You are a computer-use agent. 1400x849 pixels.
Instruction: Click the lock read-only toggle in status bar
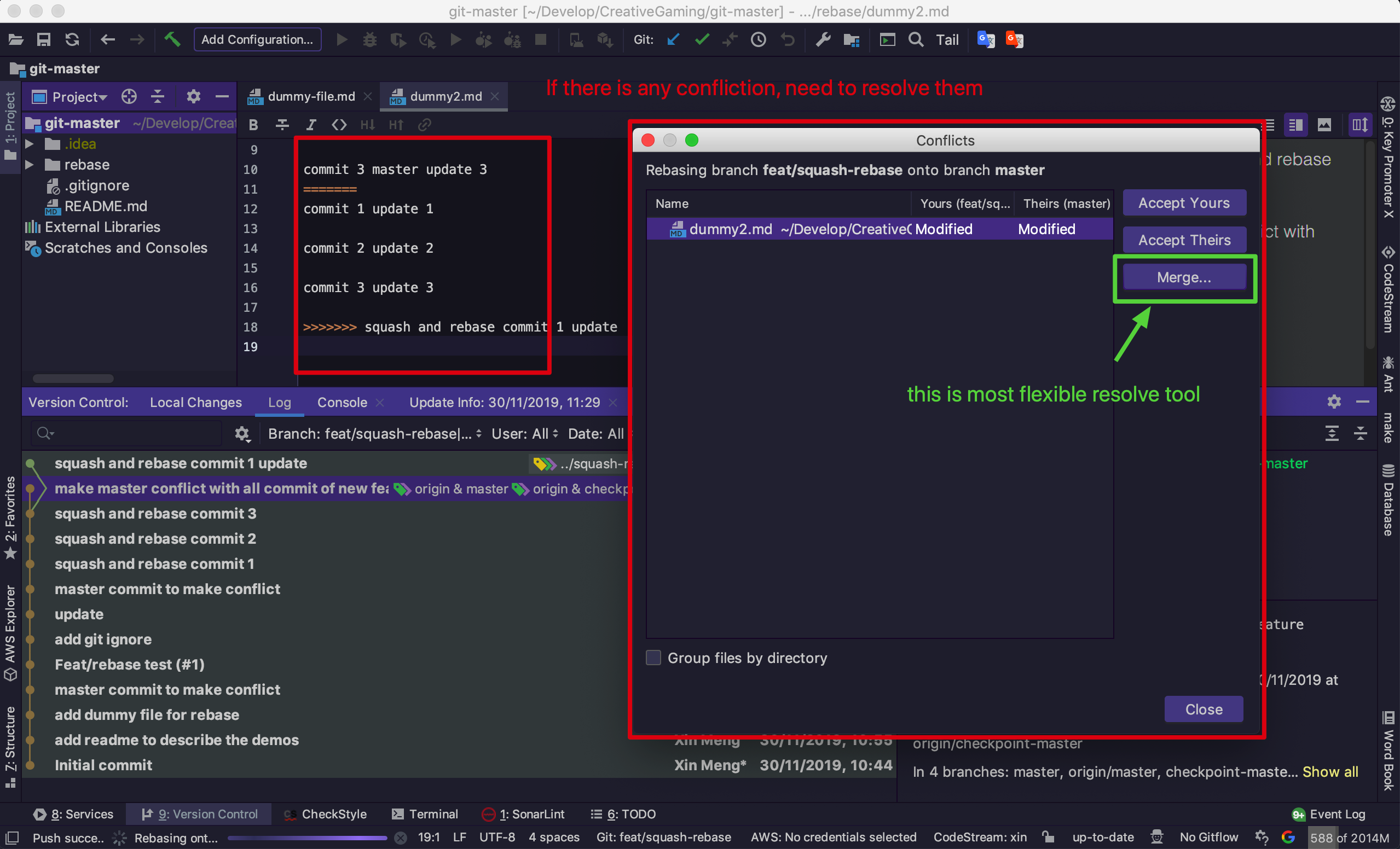[x=1048, y=836]
